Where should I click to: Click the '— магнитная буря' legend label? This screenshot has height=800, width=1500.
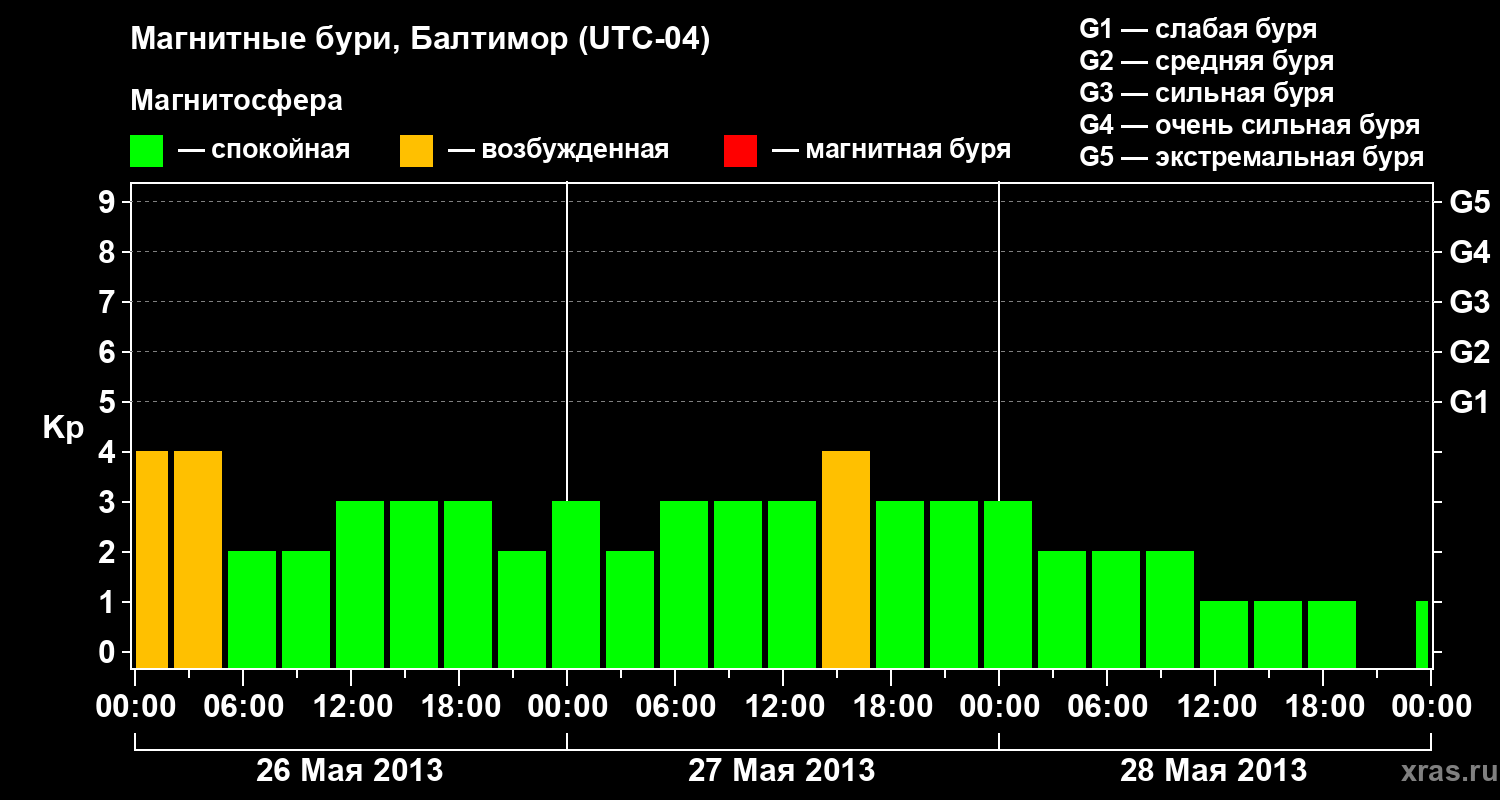(891, 151)
